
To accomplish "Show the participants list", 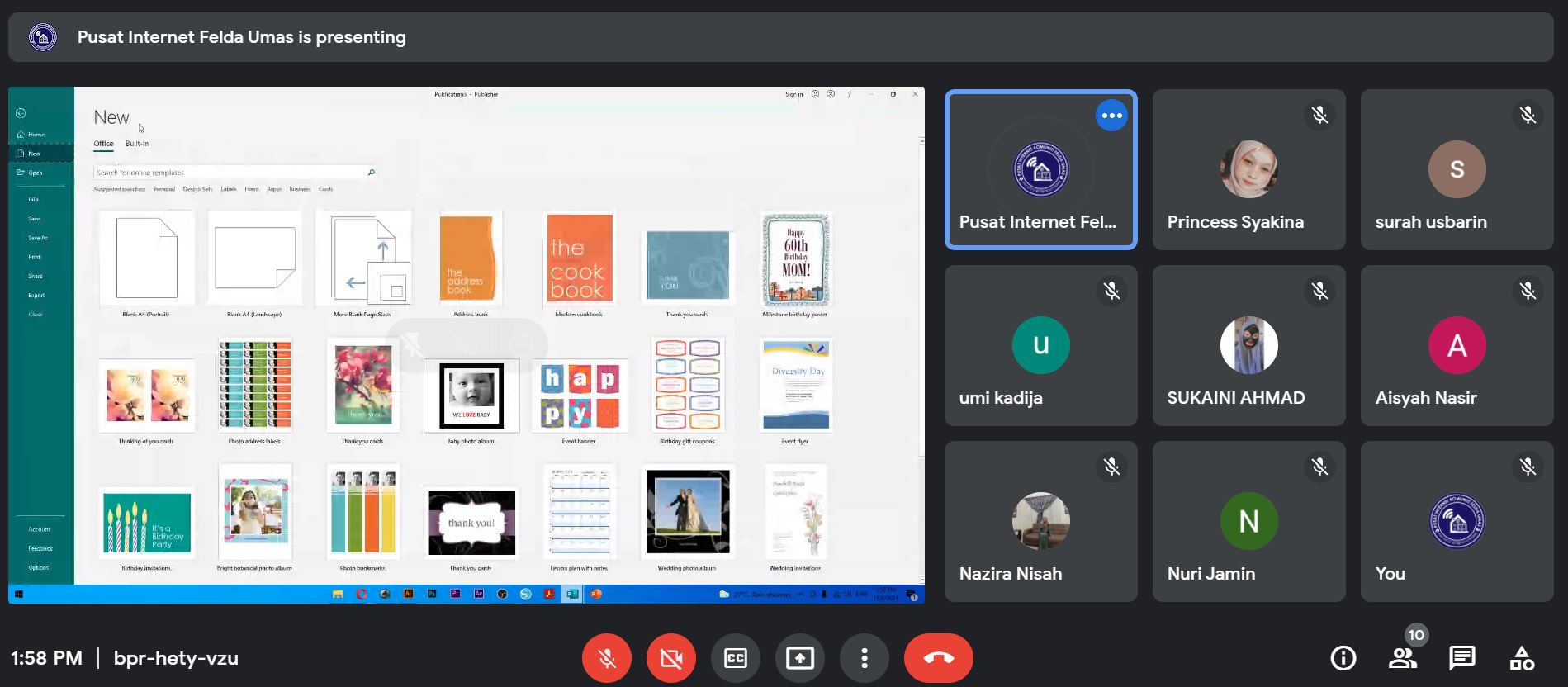I will [x=1402, y=658].
